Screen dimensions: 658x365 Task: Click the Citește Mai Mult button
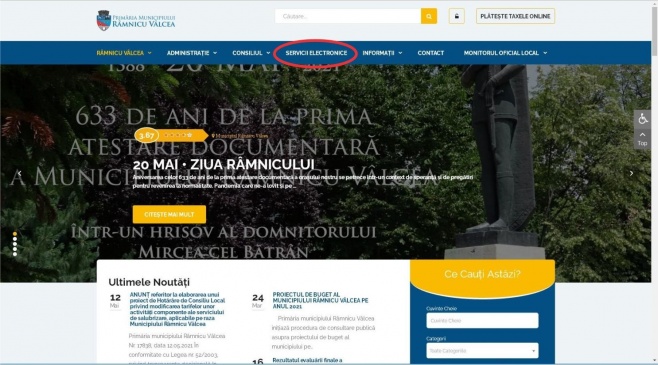[169, 214]
